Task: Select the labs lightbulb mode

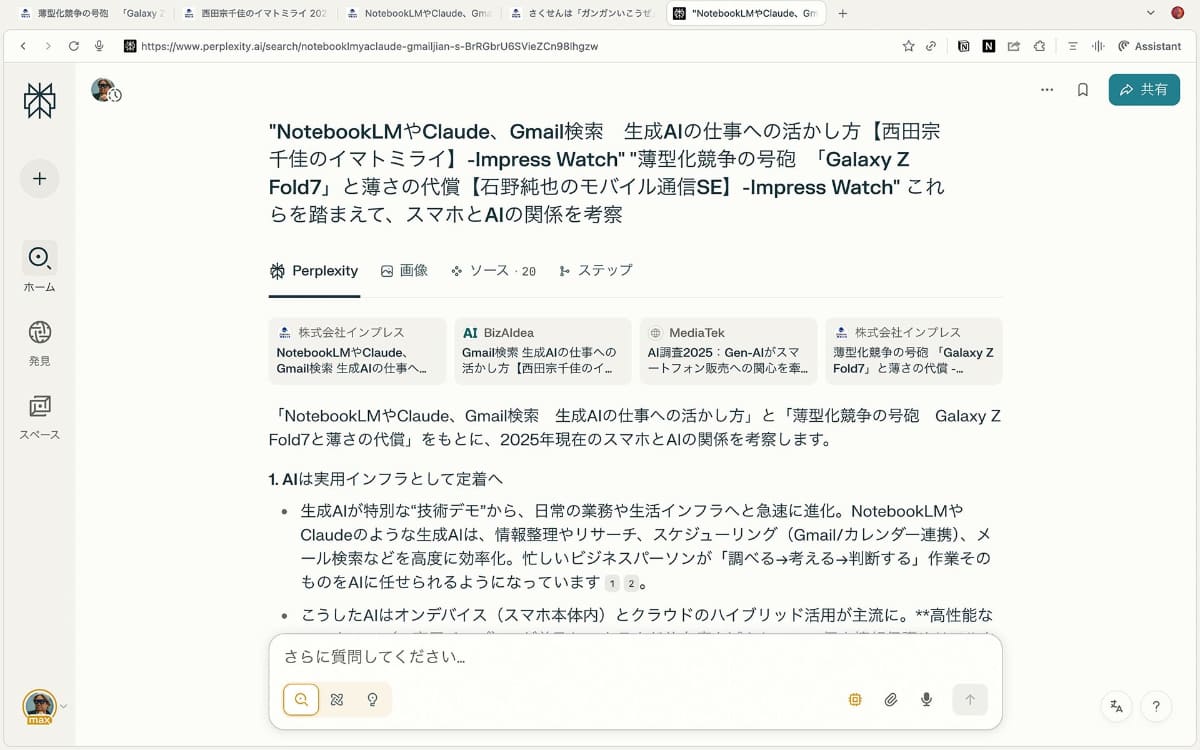Action: pyautogui.click(x=373, y=700)
